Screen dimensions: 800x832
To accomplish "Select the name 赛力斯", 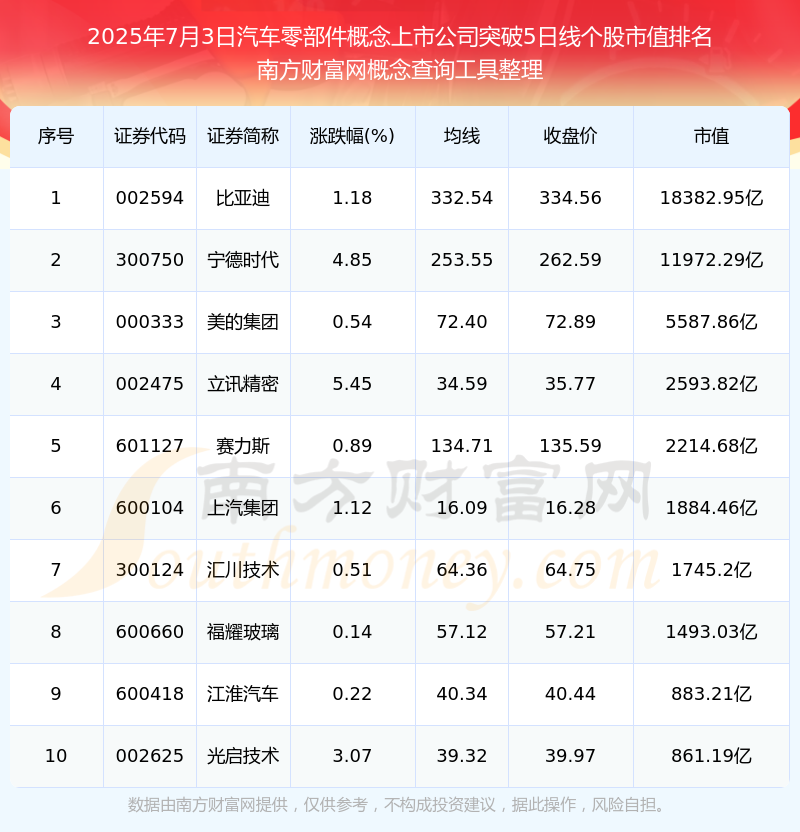I will coord(243,446).
